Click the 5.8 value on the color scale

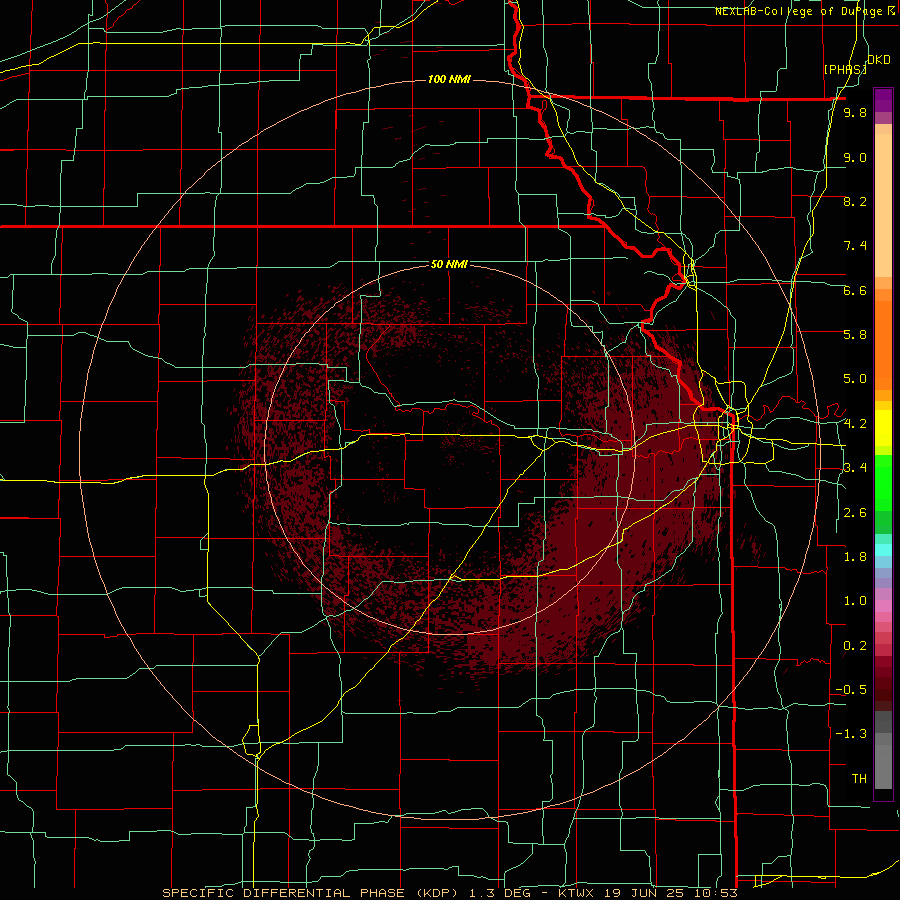click(x=855, y=335)
